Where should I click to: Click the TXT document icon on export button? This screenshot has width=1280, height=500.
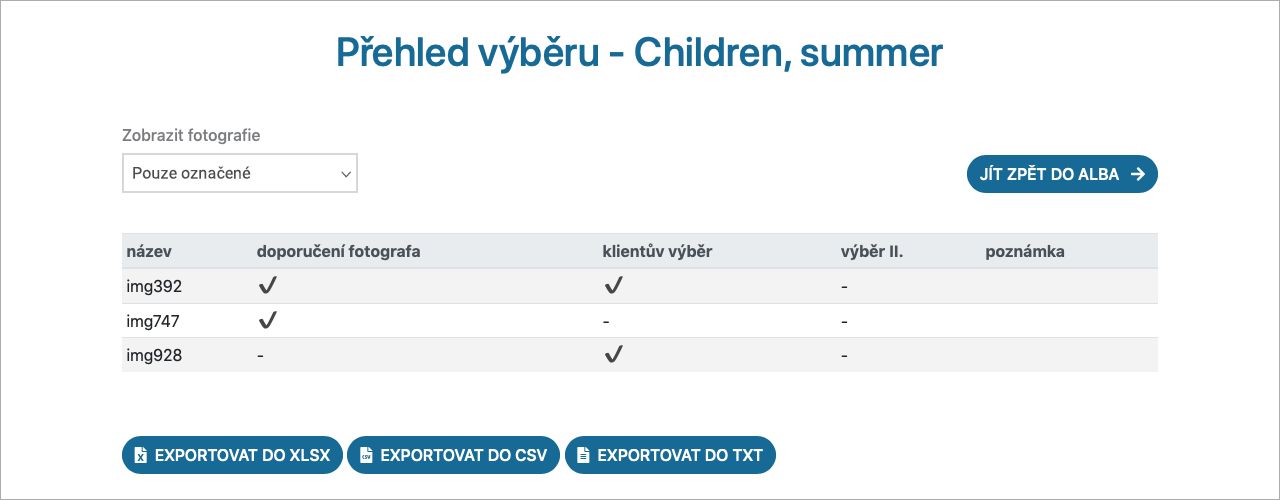point(583,455)
